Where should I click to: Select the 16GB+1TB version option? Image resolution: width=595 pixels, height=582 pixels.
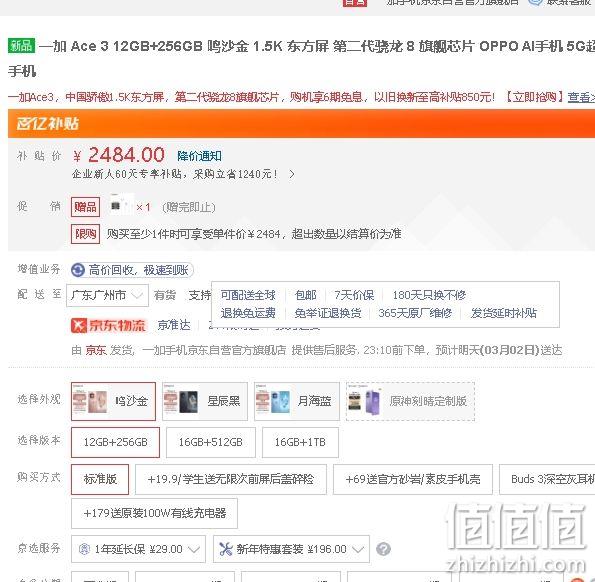pyautogui.click(x=300, y=442)
